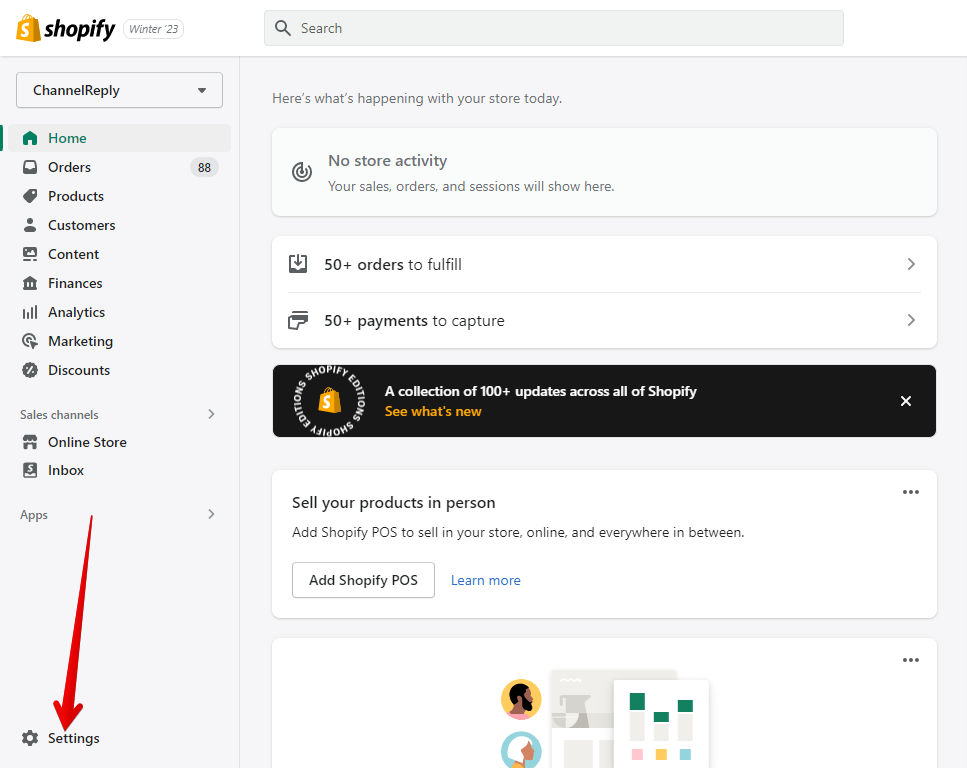
Task: Click chevron beside orders to fulfill
Action: pos(911,264)
